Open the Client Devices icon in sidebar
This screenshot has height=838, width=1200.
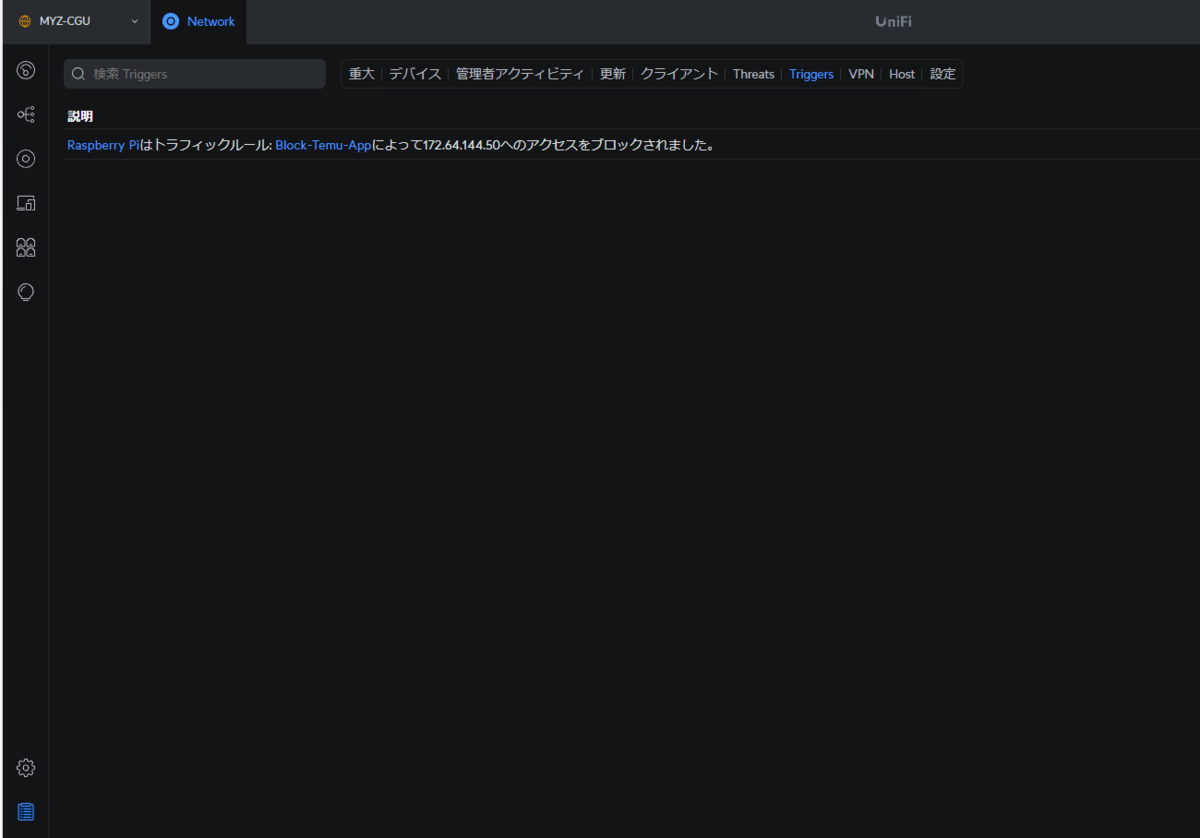click(x=26, y=203)
